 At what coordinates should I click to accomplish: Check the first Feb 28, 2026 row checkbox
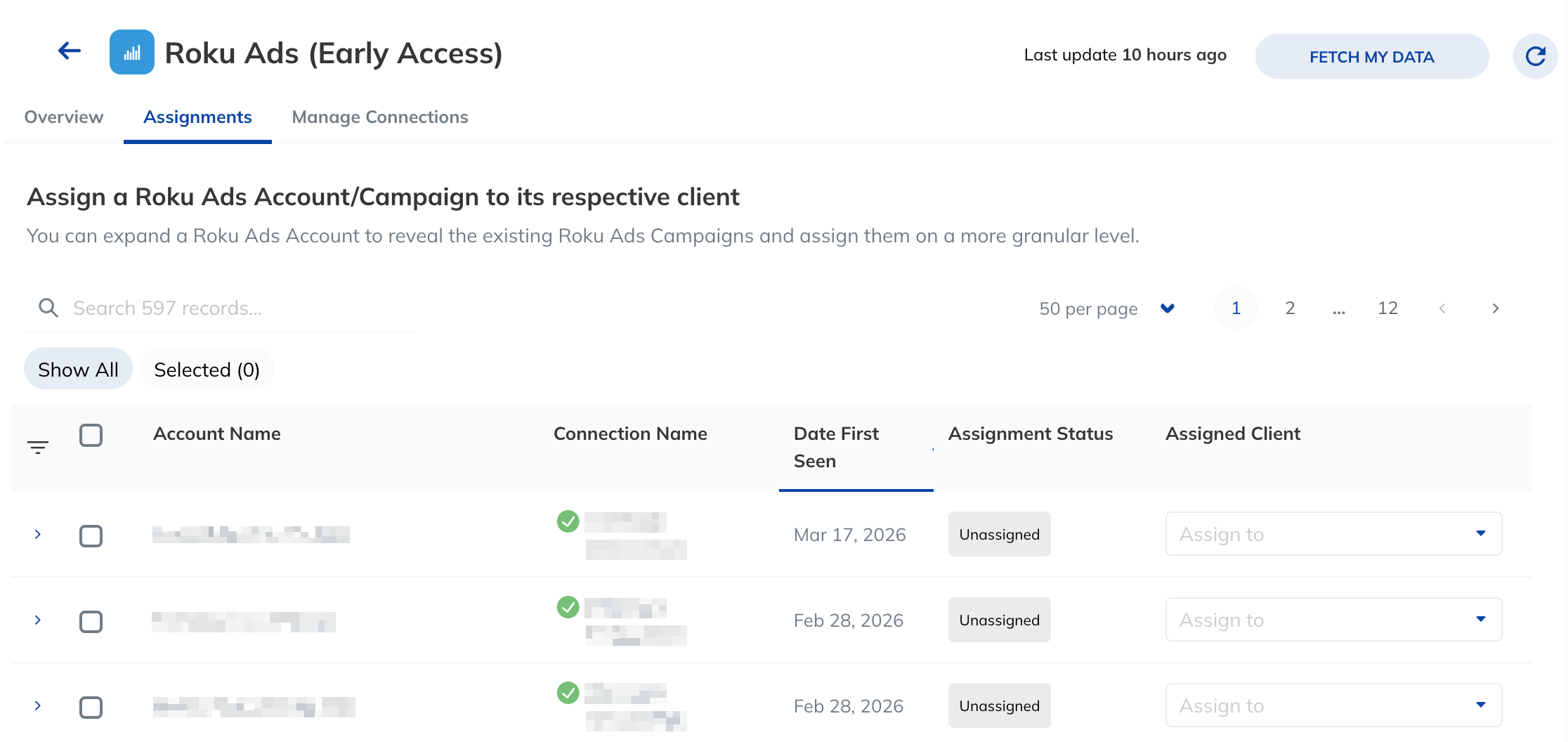pos(91,622)
